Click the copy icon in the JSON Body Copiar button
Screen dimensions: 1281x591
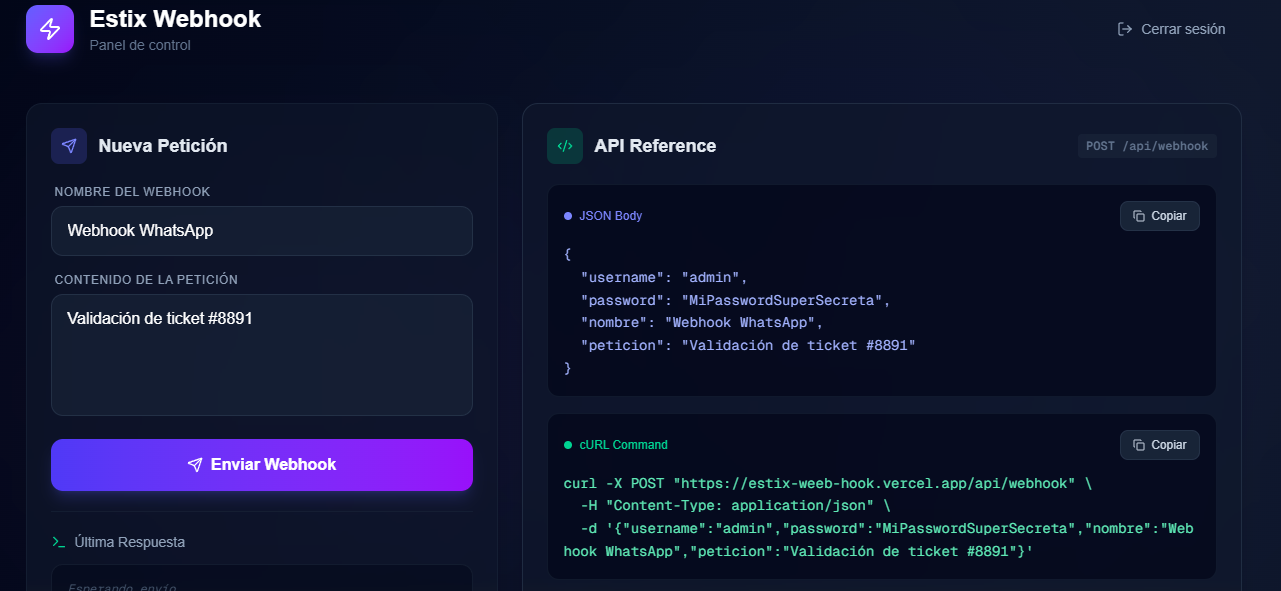[1138, 215]
